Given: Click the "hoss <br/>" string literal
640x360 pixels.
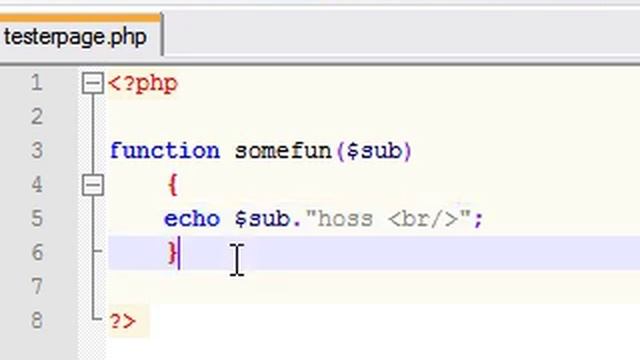Looking at the screenshot, I should point(388,219).
